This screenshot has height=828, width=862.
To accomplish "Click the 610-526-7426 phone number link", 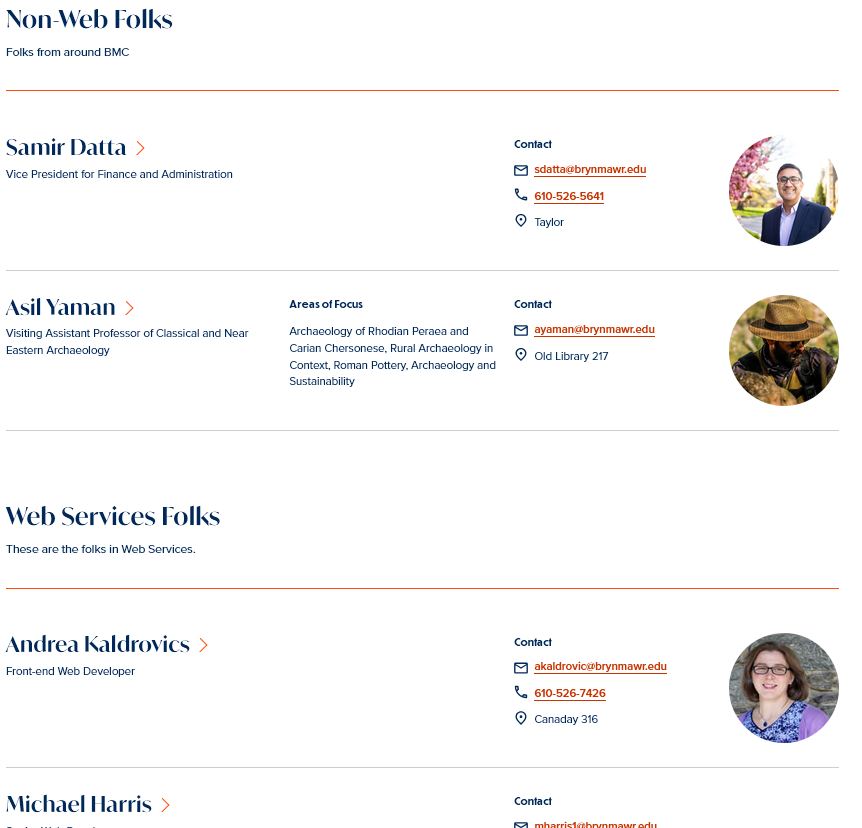I will tap(570, 693).
